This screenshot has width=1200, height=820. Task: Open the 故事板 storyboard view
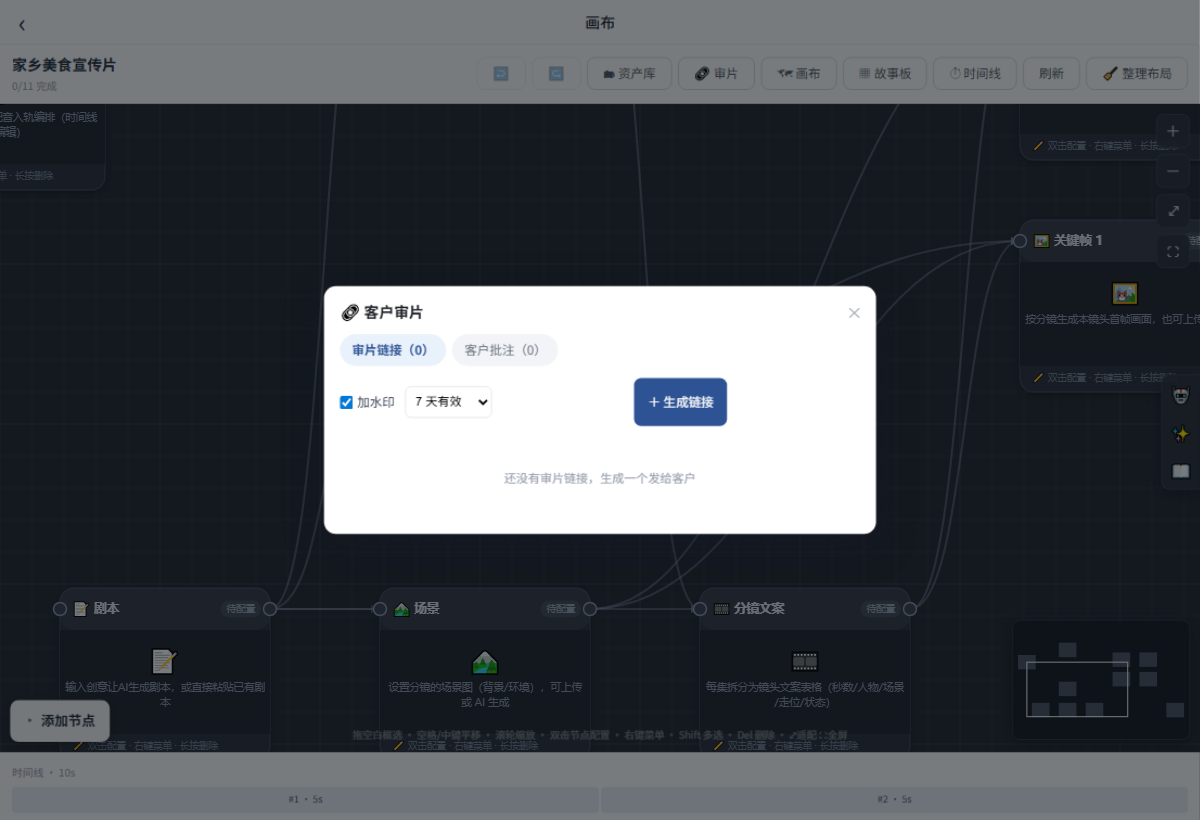884,73
